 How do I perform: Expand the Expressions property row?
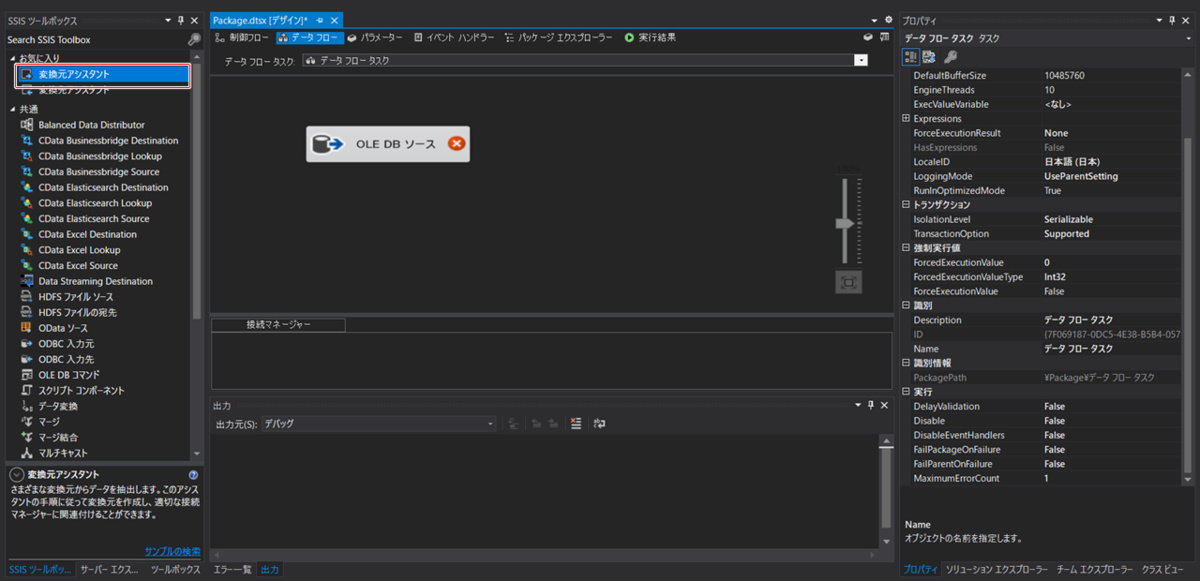click(x=906, y=119)
